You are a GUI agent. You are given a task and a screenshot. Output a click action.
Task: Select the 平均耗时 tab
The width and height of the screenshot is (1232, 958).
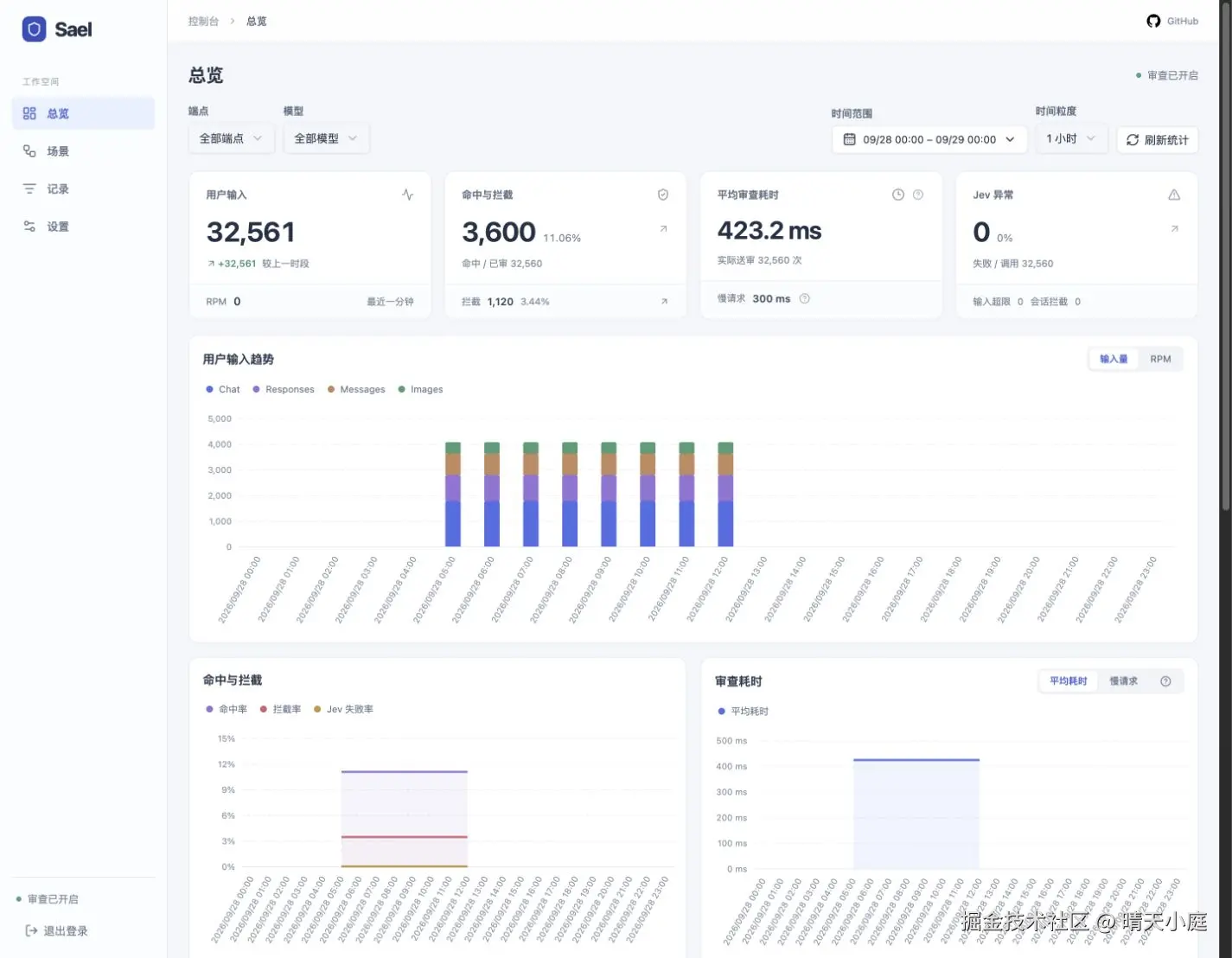pyautogui.click(x=1069, y=681)
